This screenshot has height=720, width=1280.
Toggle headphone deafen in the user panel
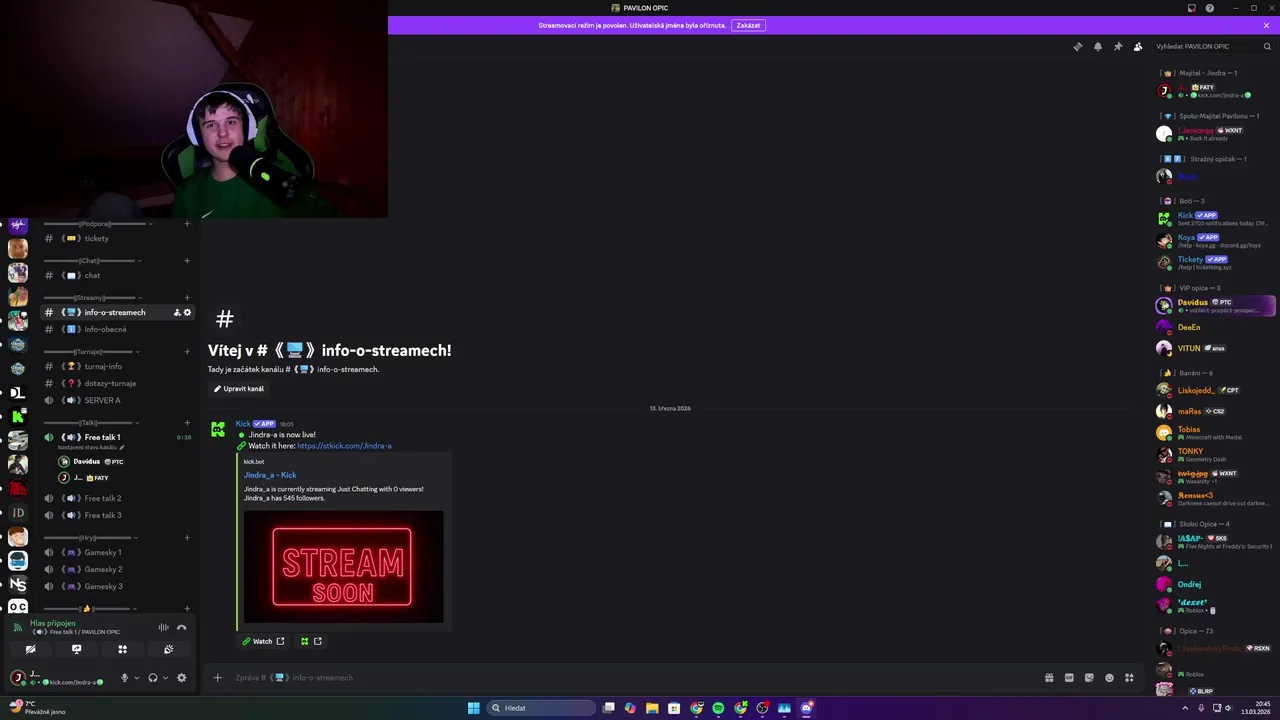[x=153, y=678]
